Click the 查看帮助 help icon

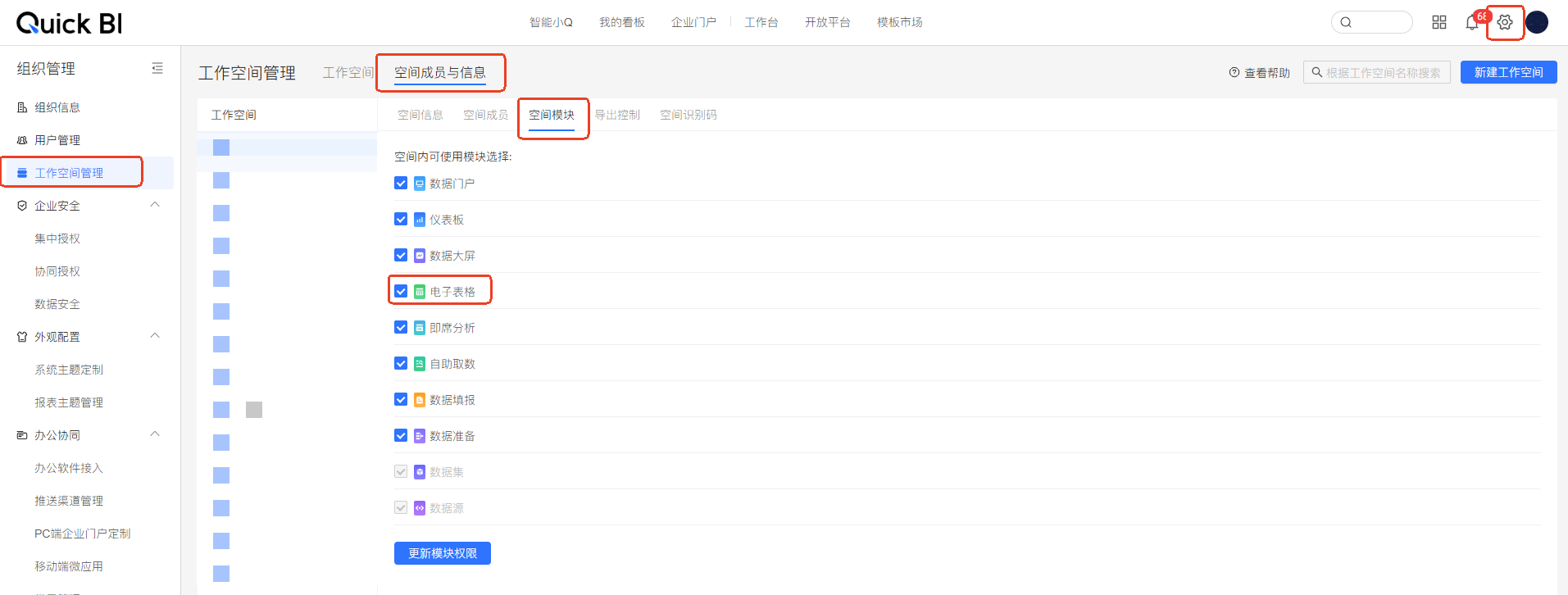[x=1234, y=73]
